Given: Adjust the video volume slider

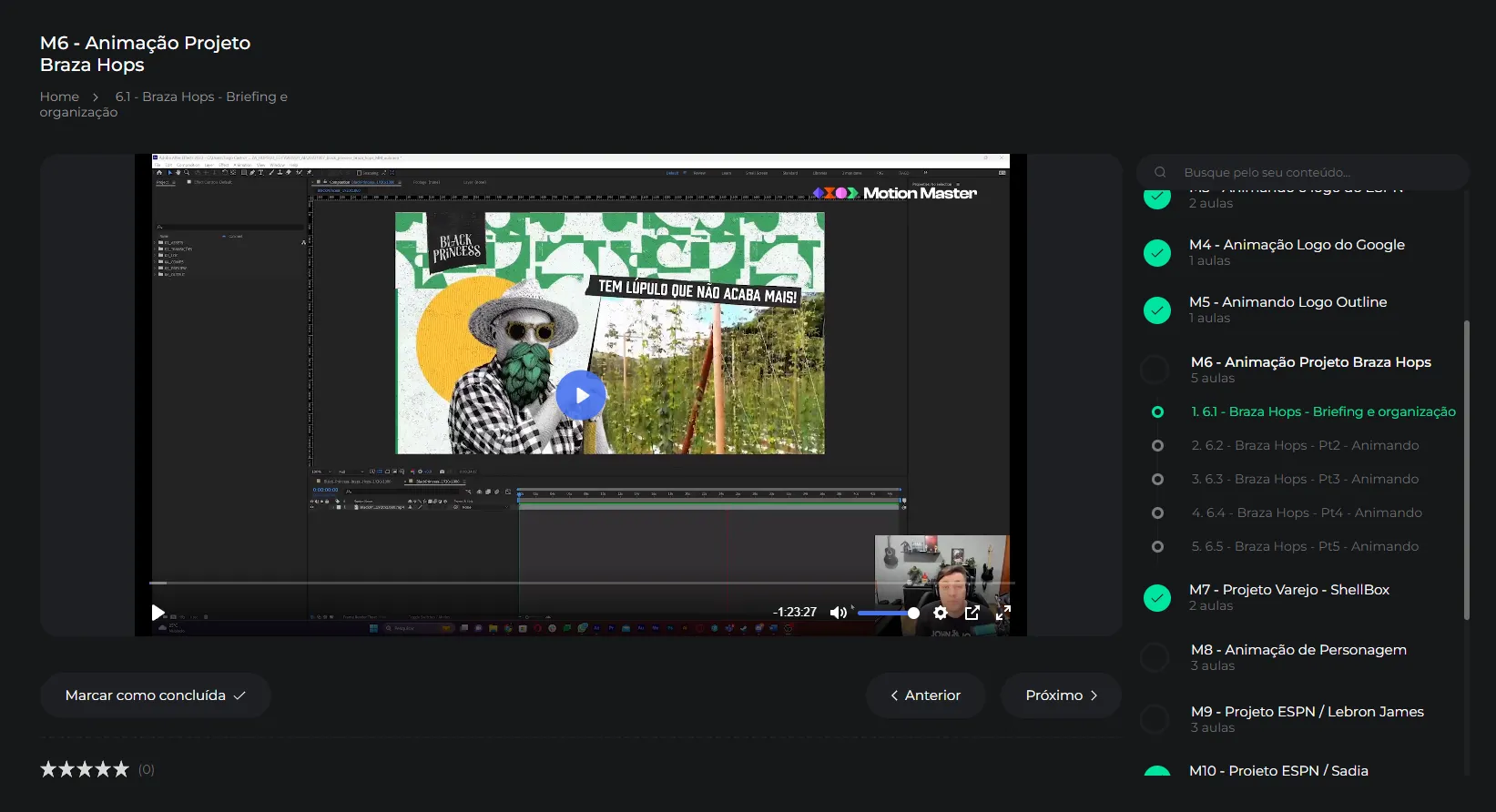Looking at the screenshot, I should pyautogui.click(x=888, y=613).
